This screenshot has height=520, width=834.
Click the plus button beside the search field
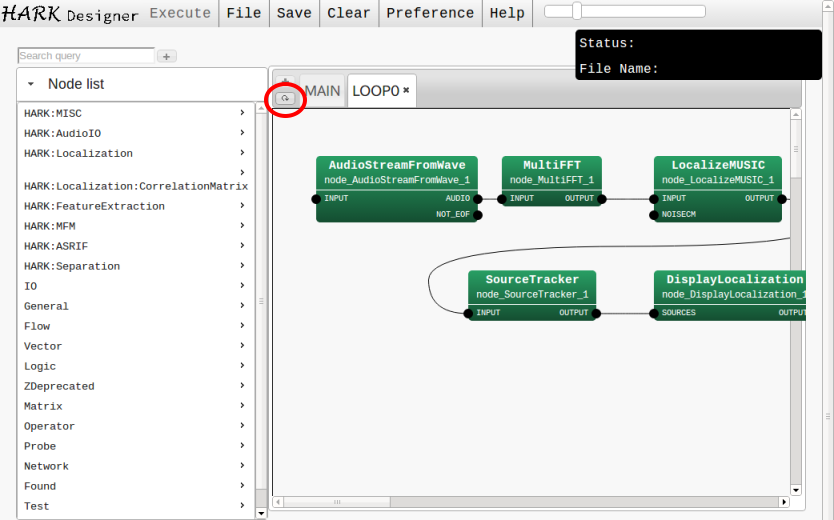(x=167, y=57)
